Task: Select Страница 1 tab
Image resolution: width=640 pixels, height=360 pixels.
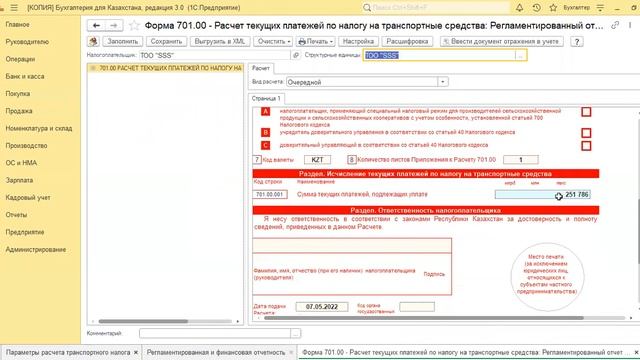Action: pos(266,98)
